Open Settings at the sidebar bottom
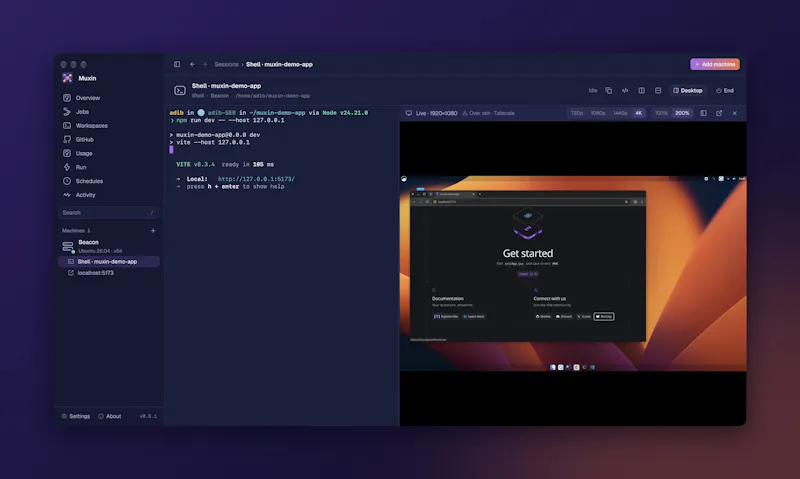The width and height of the screenshot is (800, 479). tap(76, 416)
